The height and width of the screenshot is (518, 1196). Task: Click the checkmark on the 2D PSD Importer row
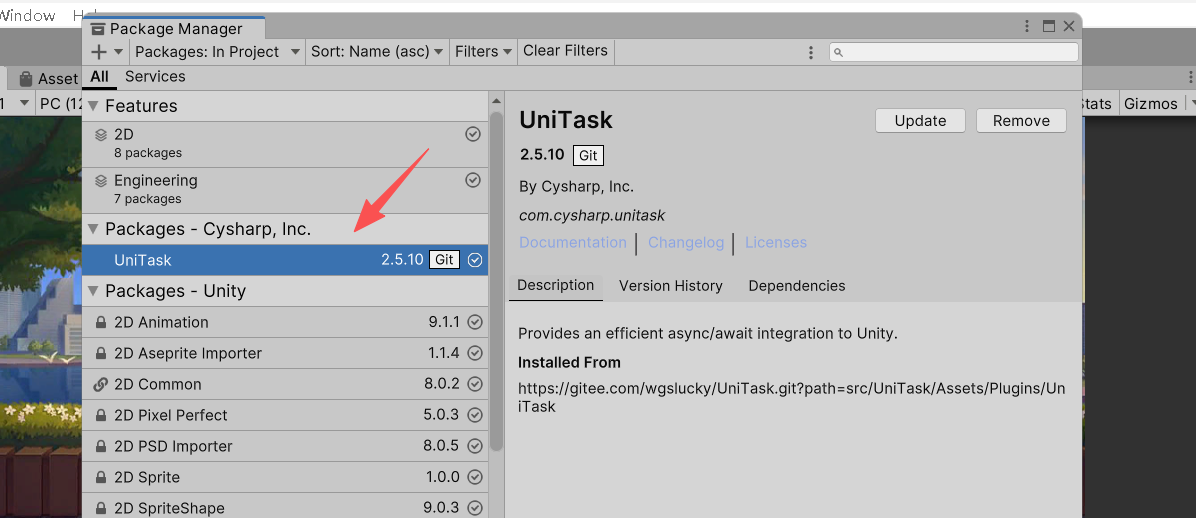pyautogui.click(x=475, y=446)
